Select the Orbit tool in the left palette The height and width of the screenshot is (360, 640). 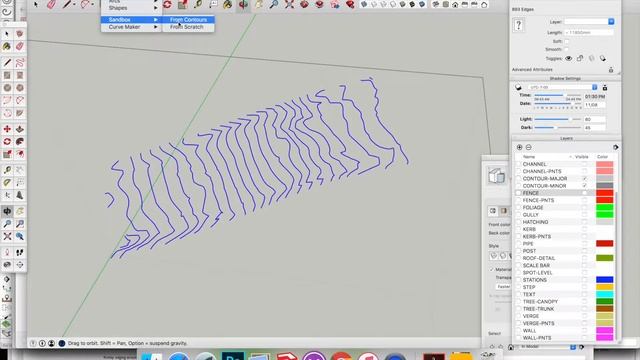coord(7,211)
